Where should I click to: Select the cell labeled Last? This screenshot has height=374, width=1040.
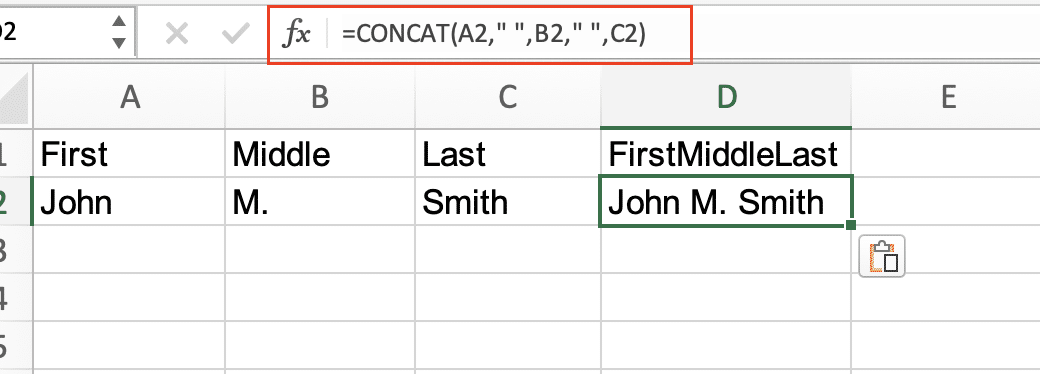pos(508,154)
